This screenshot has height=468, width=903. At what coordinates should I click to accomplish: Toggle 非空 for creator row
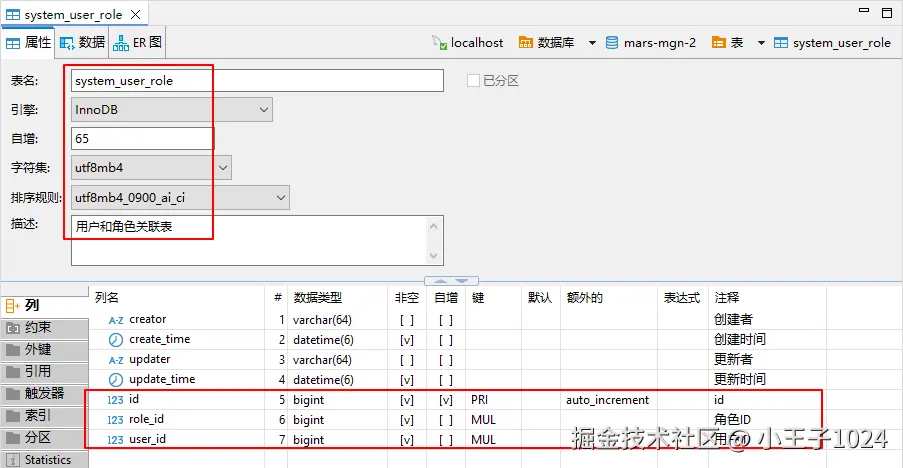click(407, 320)
